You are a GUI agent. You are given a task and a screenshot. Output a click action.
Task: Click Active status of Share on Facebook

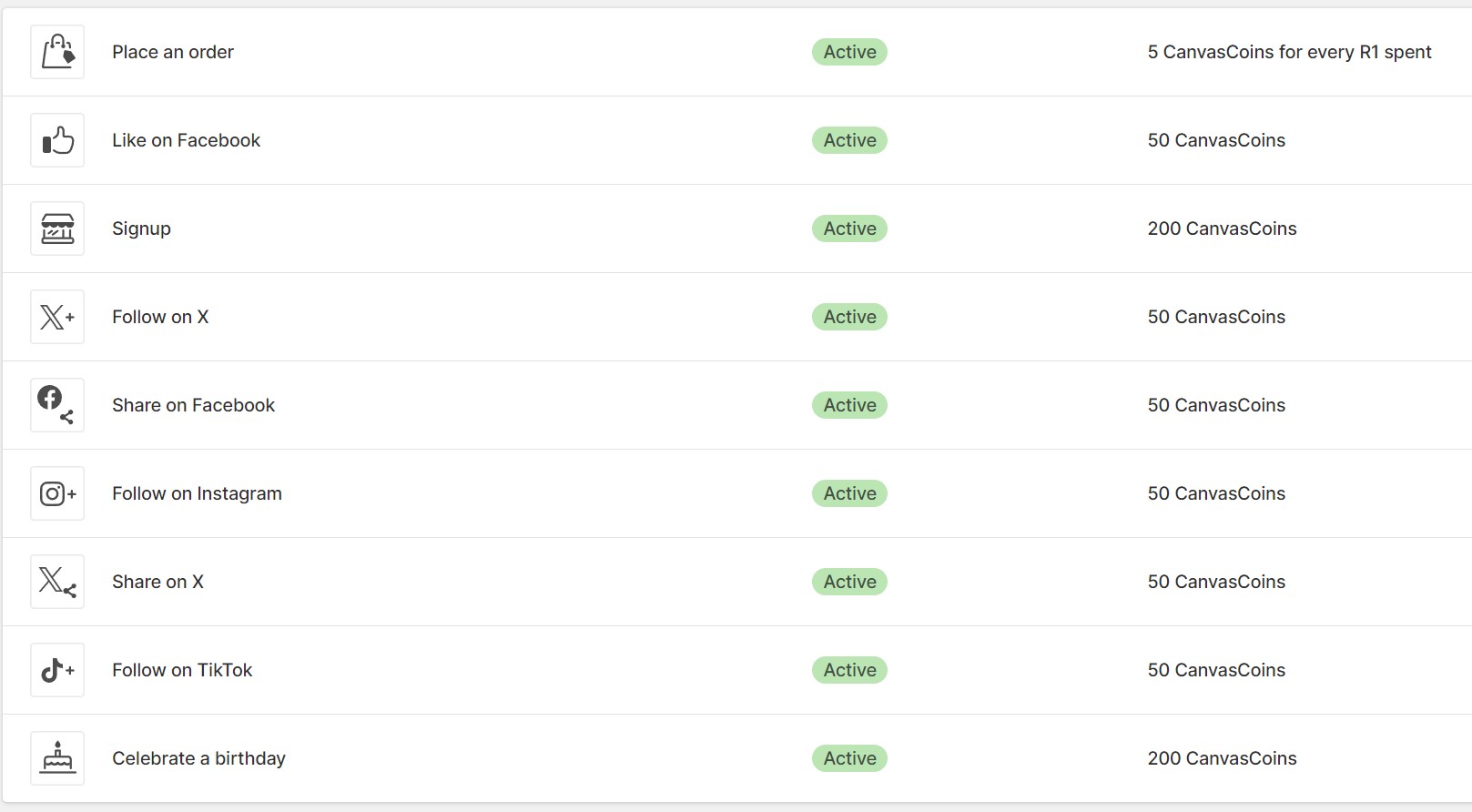[x=849, y=405]
